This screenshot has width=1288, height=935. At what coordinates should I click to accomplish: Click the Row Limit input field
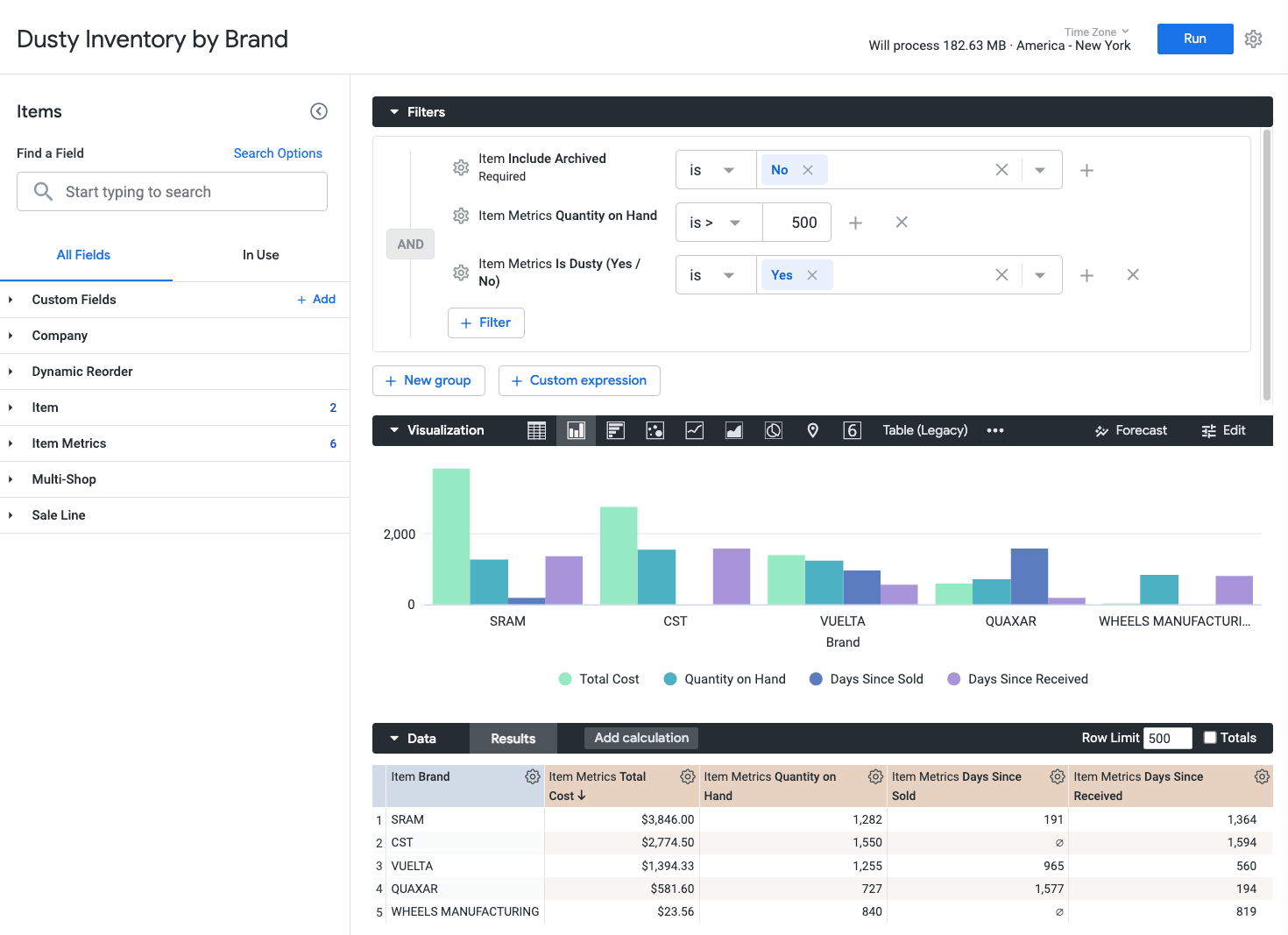point(1167,737)
